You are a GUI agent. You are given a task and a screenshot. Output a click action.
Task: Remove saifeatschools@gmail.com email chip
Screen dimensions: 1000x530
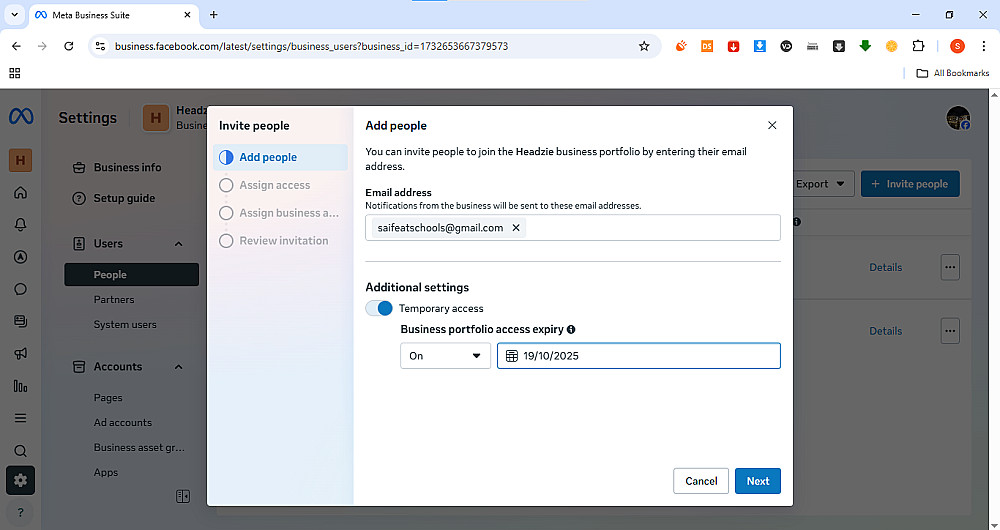[516, 228]
